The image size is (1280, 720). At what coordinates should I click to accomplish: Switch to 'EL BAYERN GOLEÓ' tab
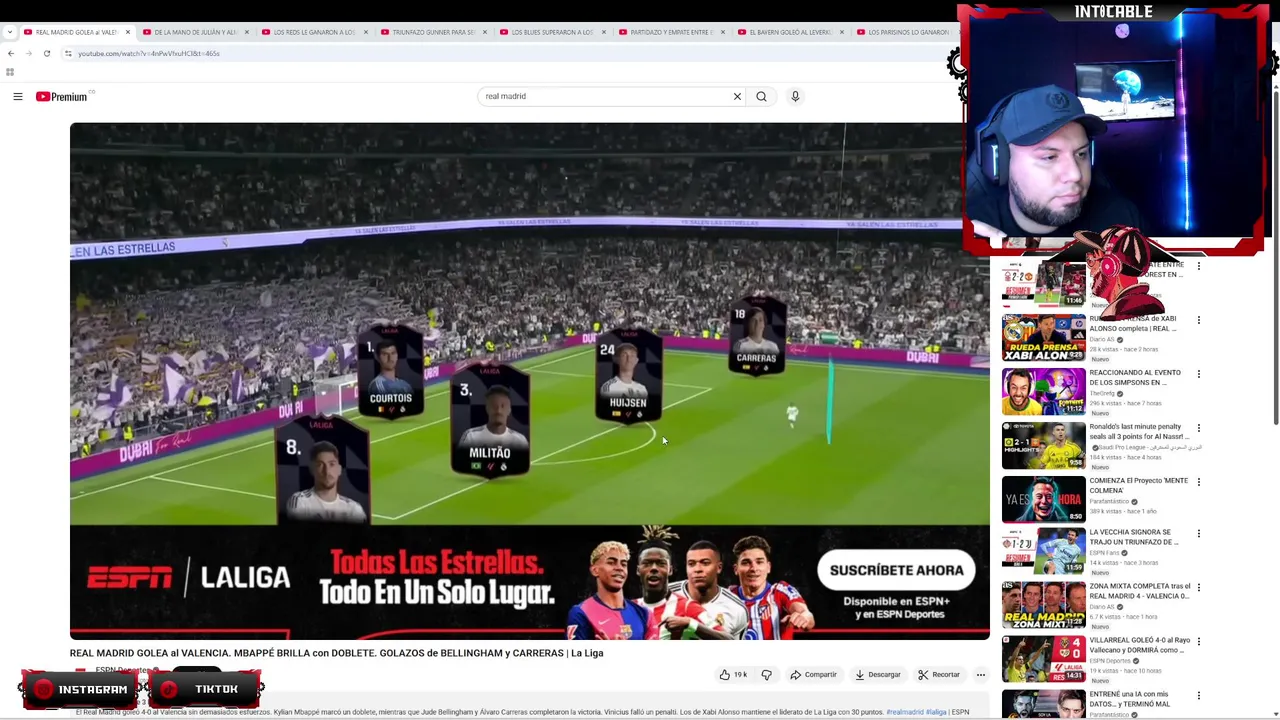point(791,32)
